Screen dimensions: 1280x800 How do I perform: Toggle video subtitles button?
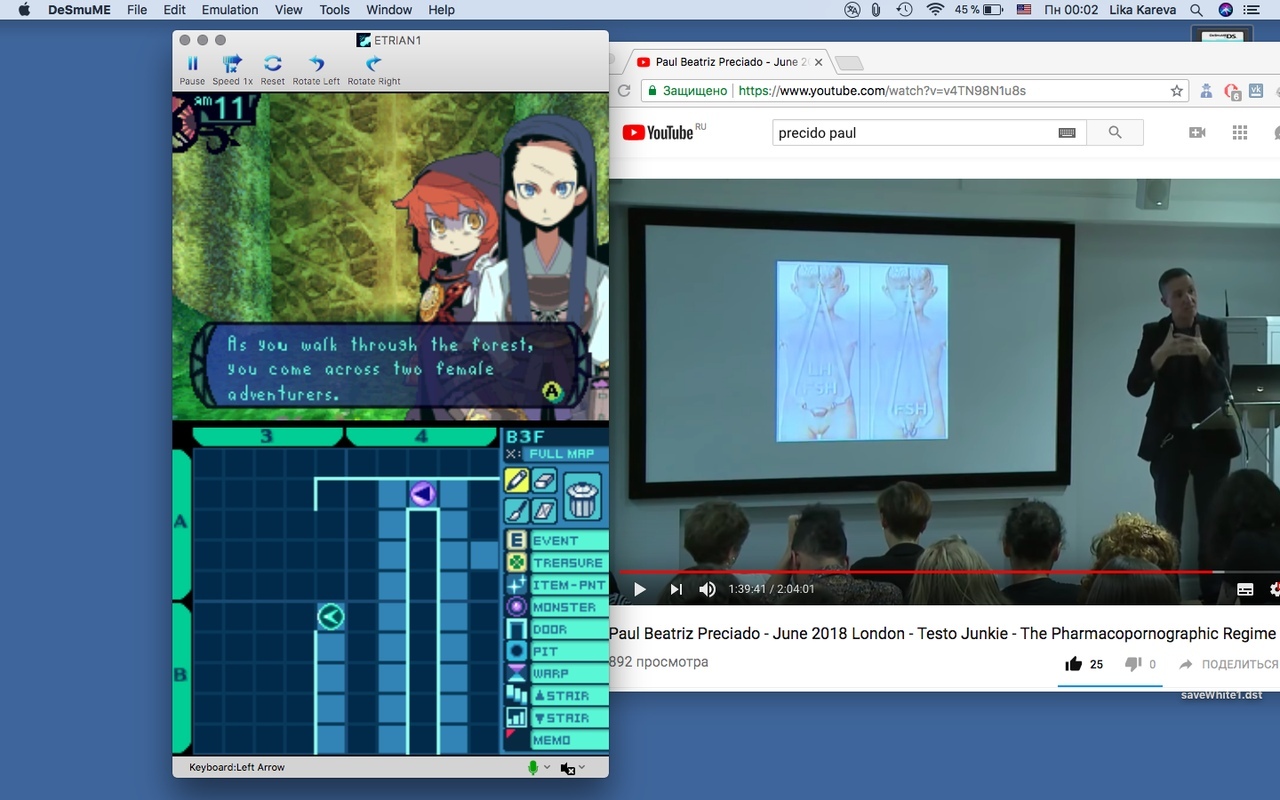(1245, 589)
